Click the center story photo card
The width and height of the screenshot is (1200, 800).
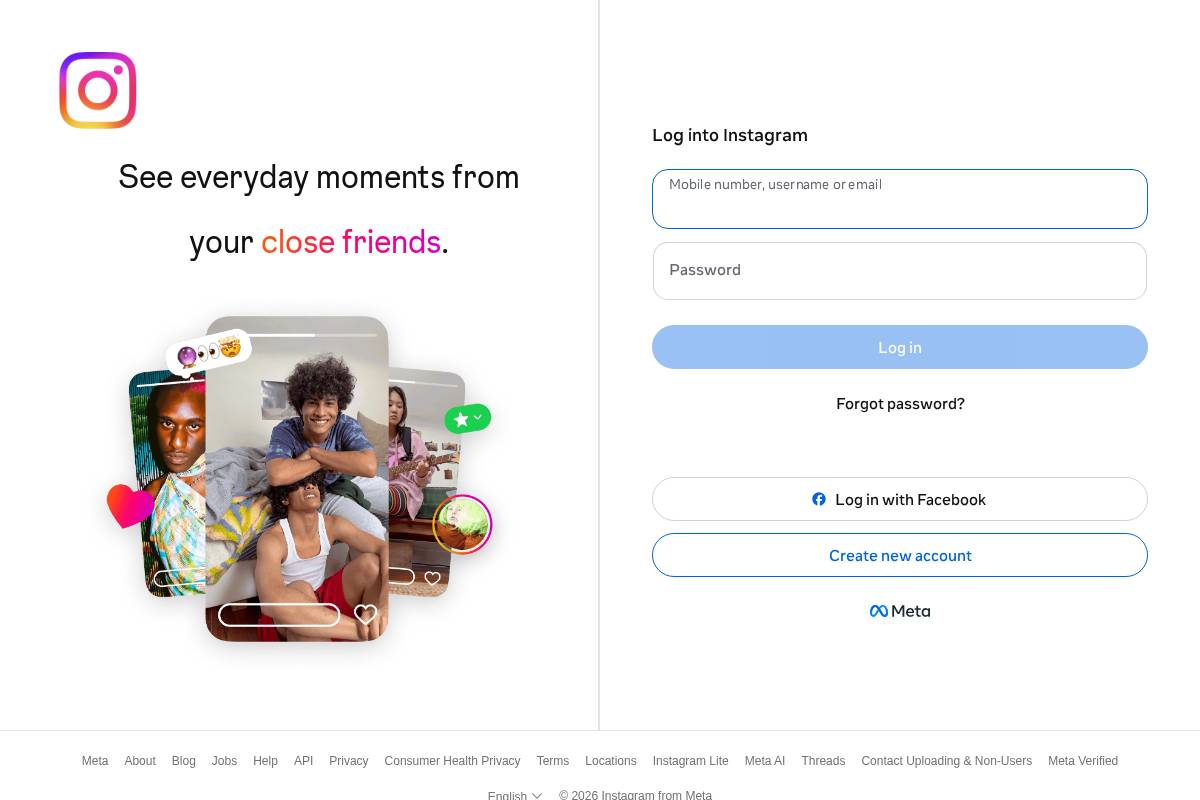tap(297, 478)
